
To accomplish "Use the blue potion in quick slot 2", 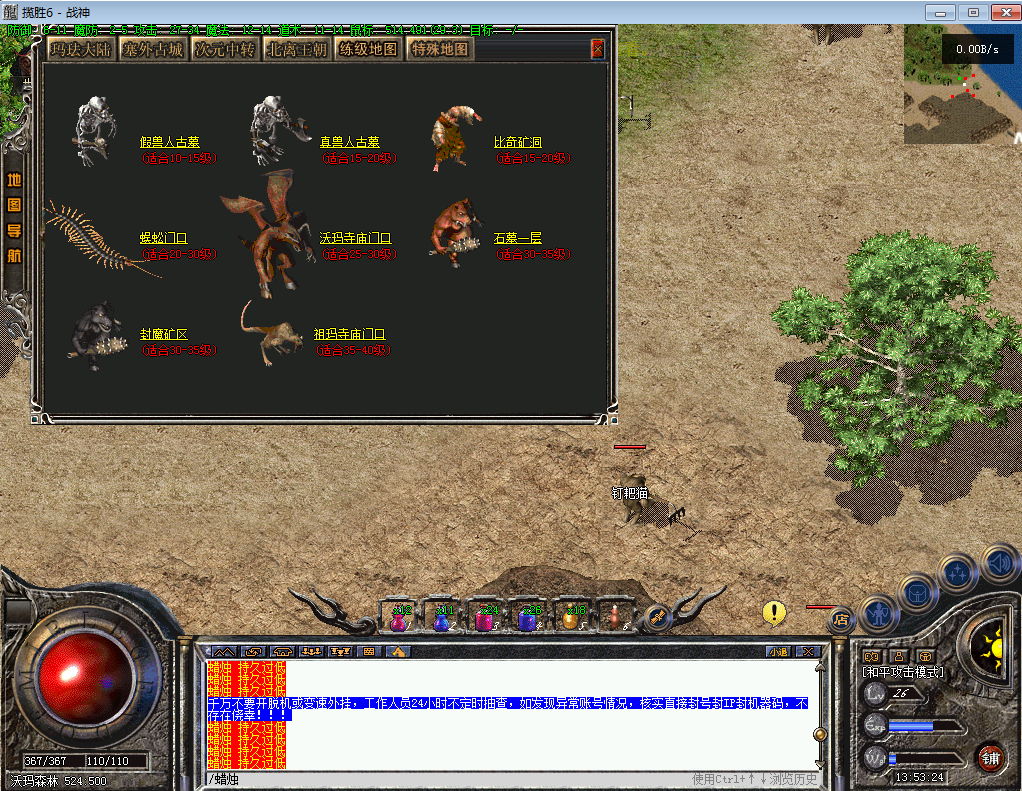I will [442, 617].
